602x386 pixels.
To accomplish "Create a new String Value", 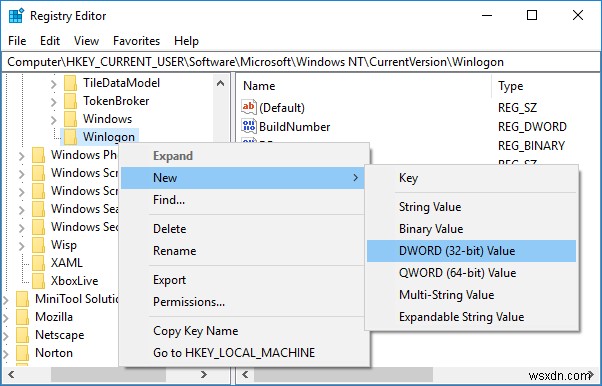I will pyautogui.click(x=471, y=207).
